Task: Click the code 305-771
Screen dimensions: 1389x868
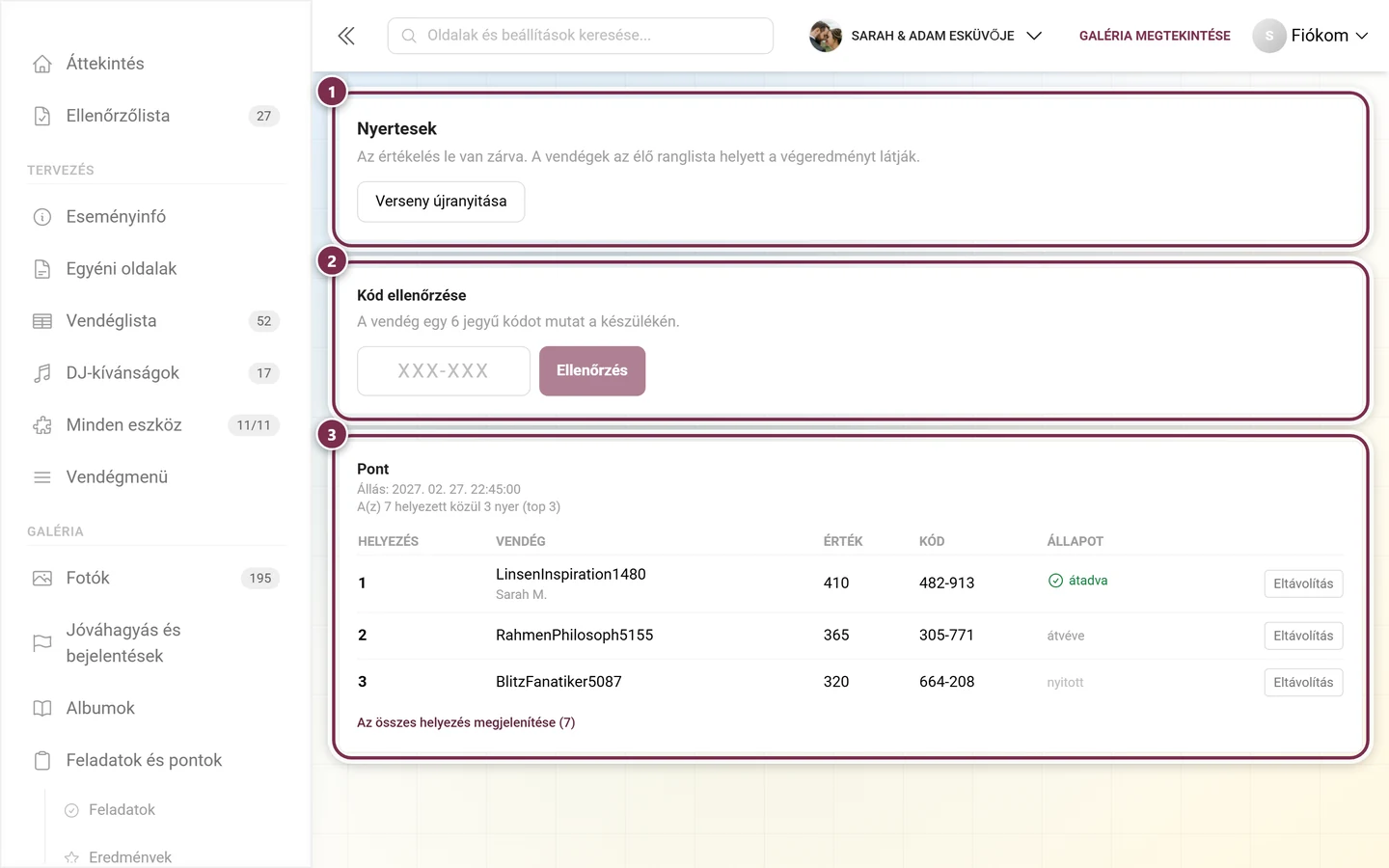Action: click(x=946, y=635)
